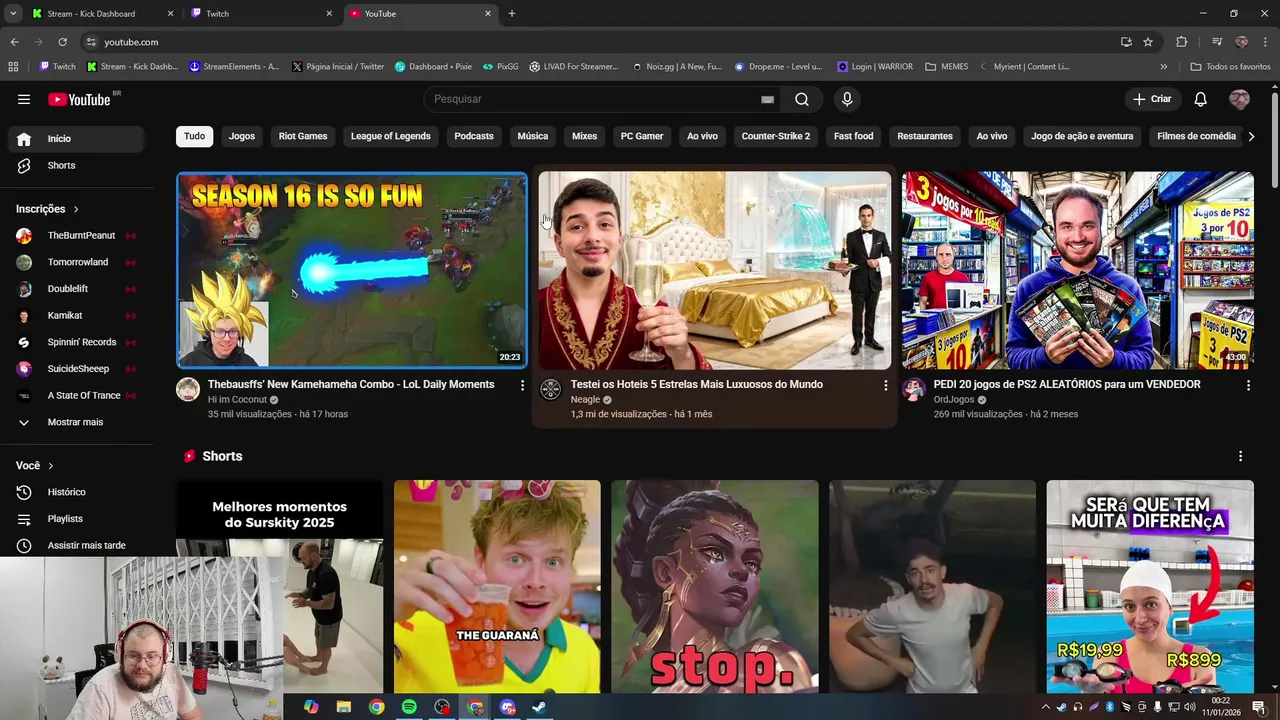Open File Explorer from the taskbar
The width and height of the screenshot is (1280, 720).
(x=344, y=707)
